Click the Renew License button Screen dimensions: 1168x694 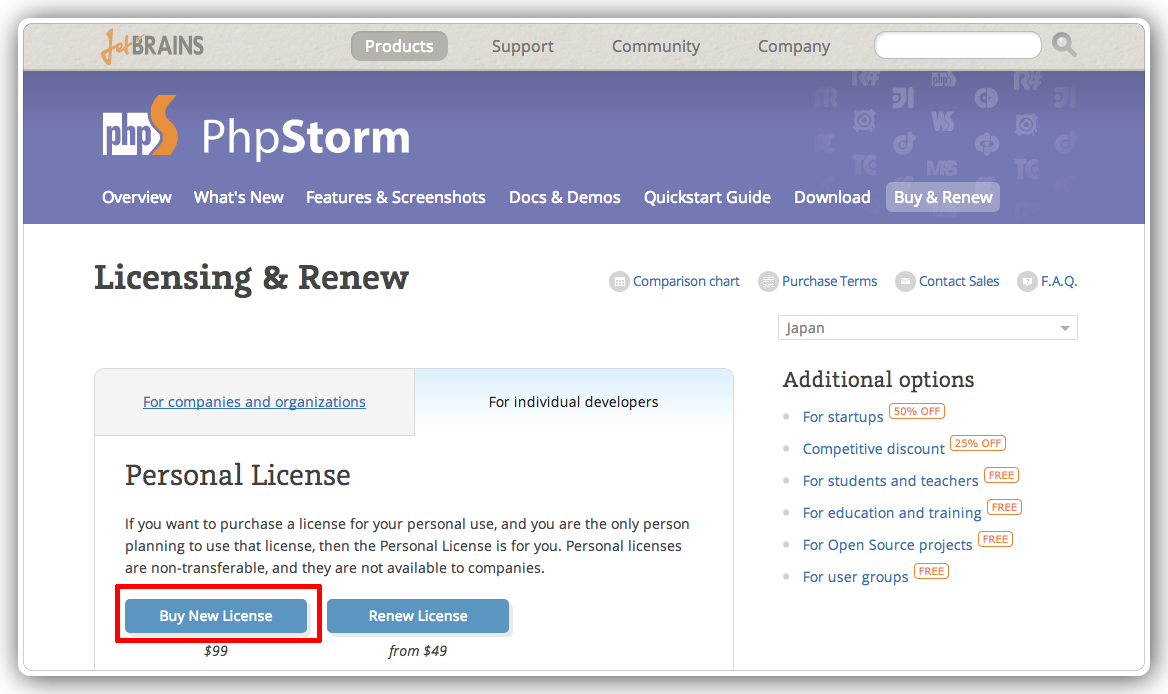click(418, 616)
